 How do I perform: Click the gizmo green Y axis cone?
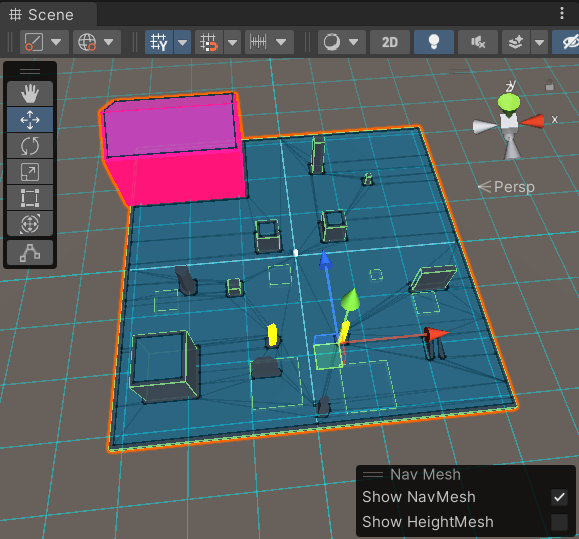508,103
